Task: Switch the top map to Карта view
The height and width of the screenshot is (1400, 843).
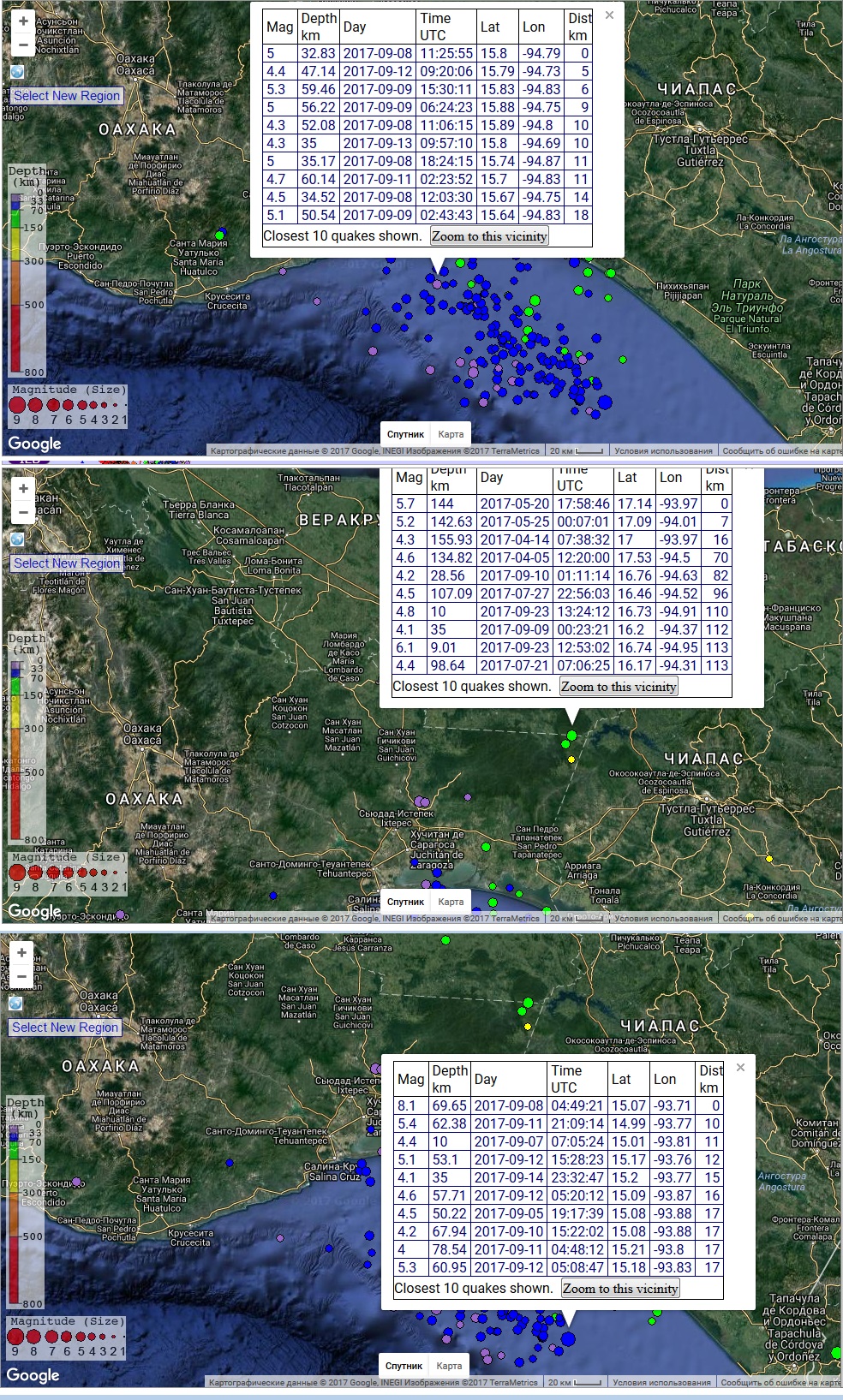Action: [451, 434]
